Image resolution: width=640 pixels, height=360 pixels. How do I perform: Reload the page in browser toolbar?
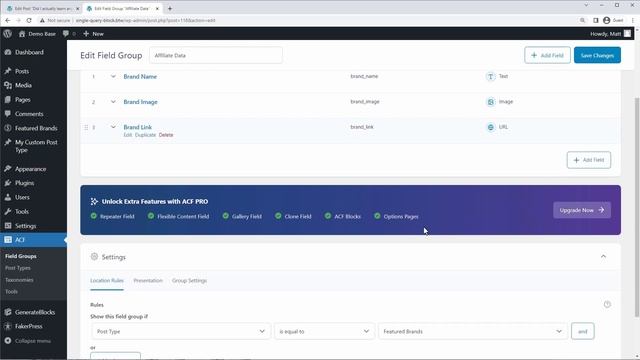29,20
